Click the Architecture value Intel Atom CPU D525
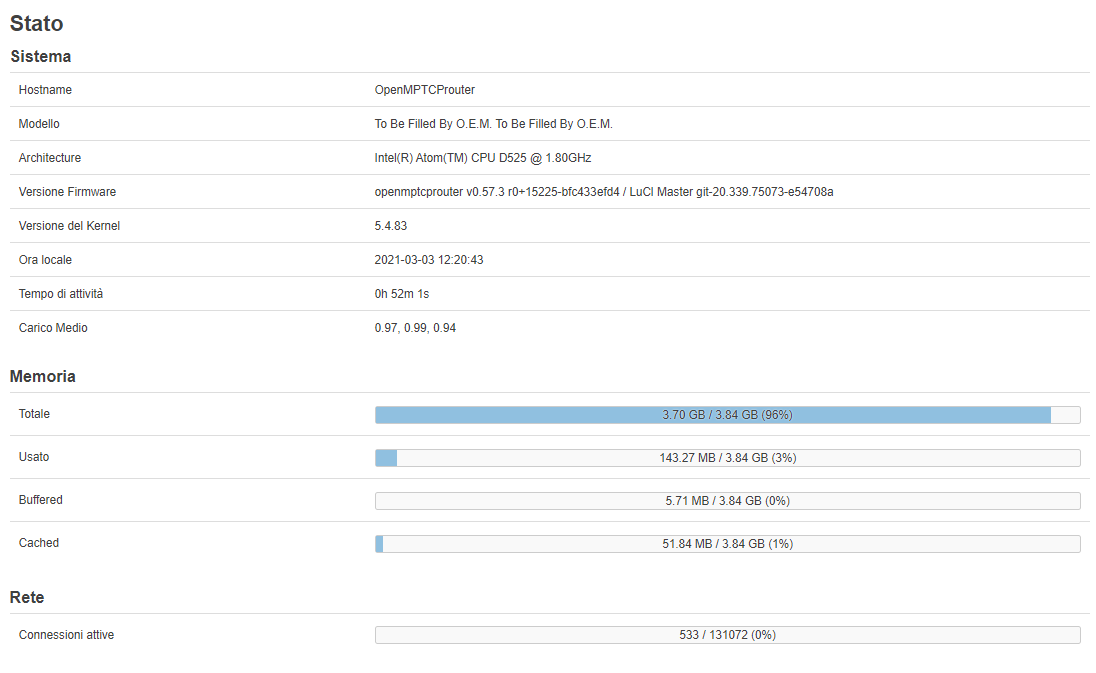 click(483, 157)
